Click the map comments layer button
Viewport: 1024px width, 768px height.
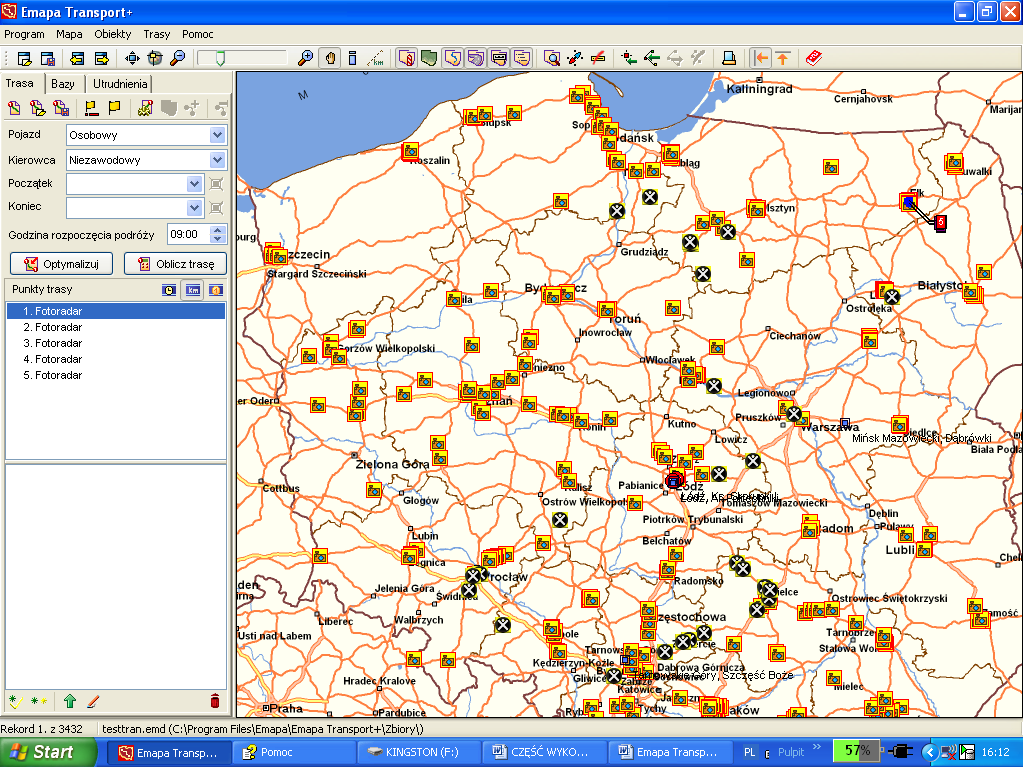pos(522,59)
